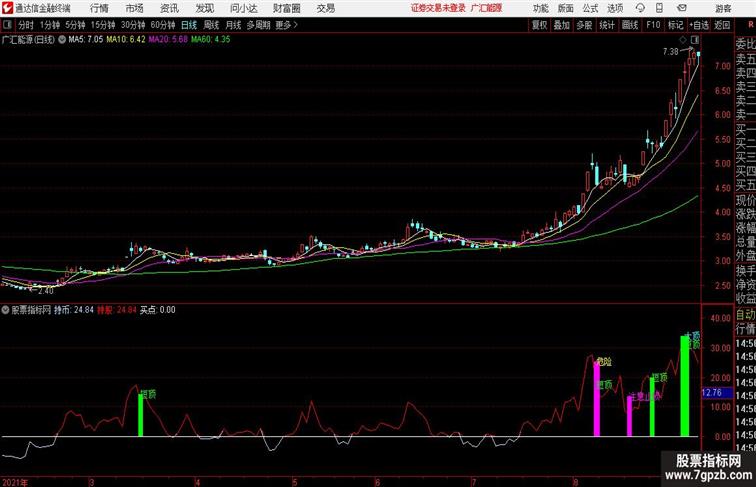Image resolution: width=756 pixels, height=487 pixels.
Task: Switch to the 60分钟 period tab
Action: [163, 25]
